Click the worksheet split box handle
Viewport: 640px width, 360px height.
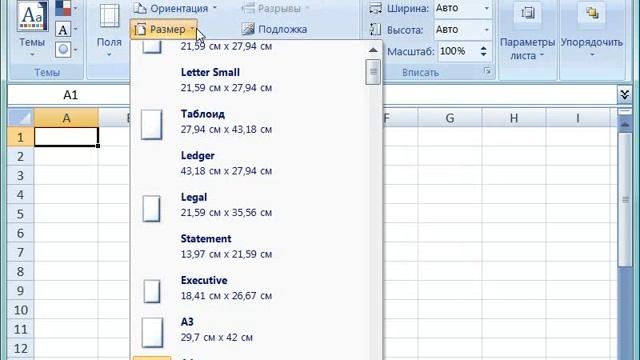(625, 112)
